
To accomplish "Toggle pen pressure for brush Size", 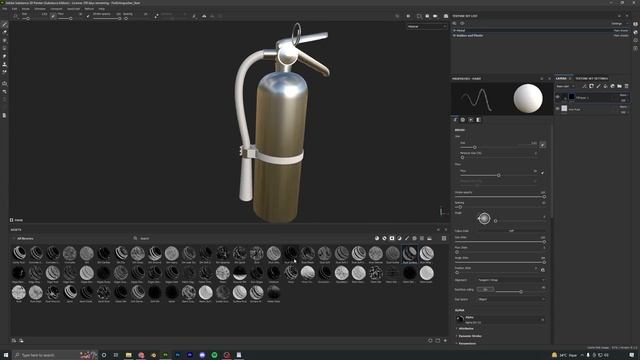I will click(542, 145).
